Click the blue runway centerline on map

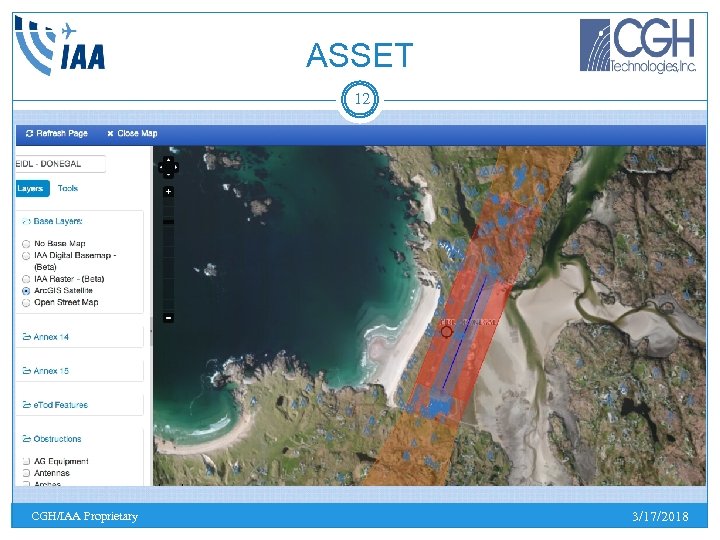point(464,332)
